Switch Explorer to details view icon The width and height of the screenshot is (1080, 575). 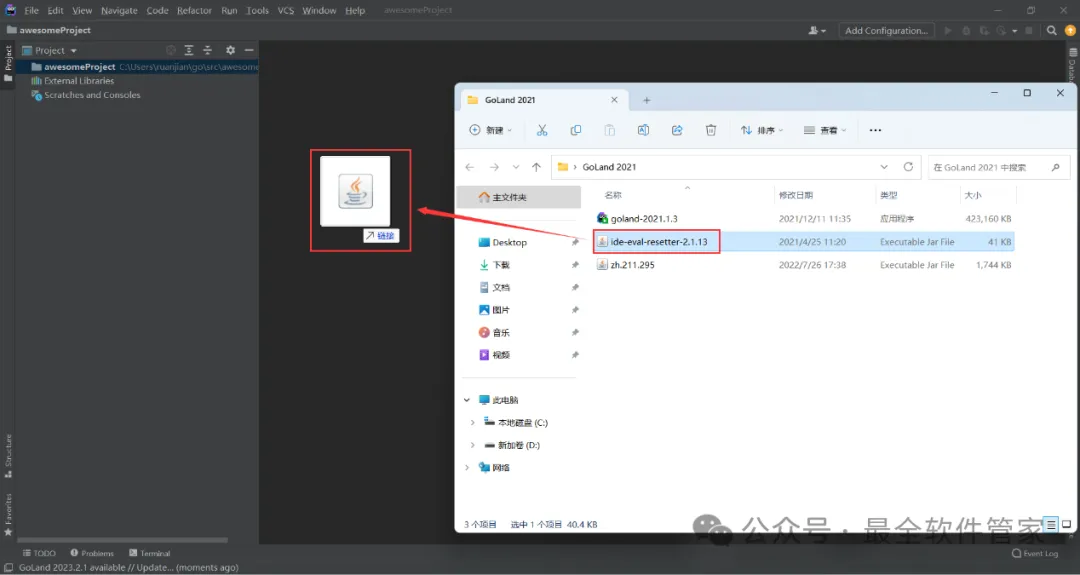pos(1051,524)
